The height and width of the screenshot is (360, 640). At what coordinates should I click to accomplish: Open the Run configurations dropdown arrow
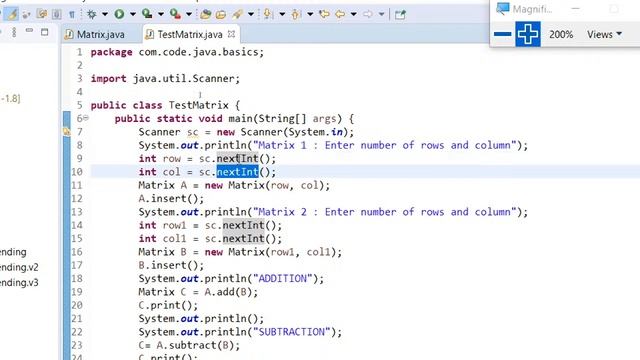(133, 14)
